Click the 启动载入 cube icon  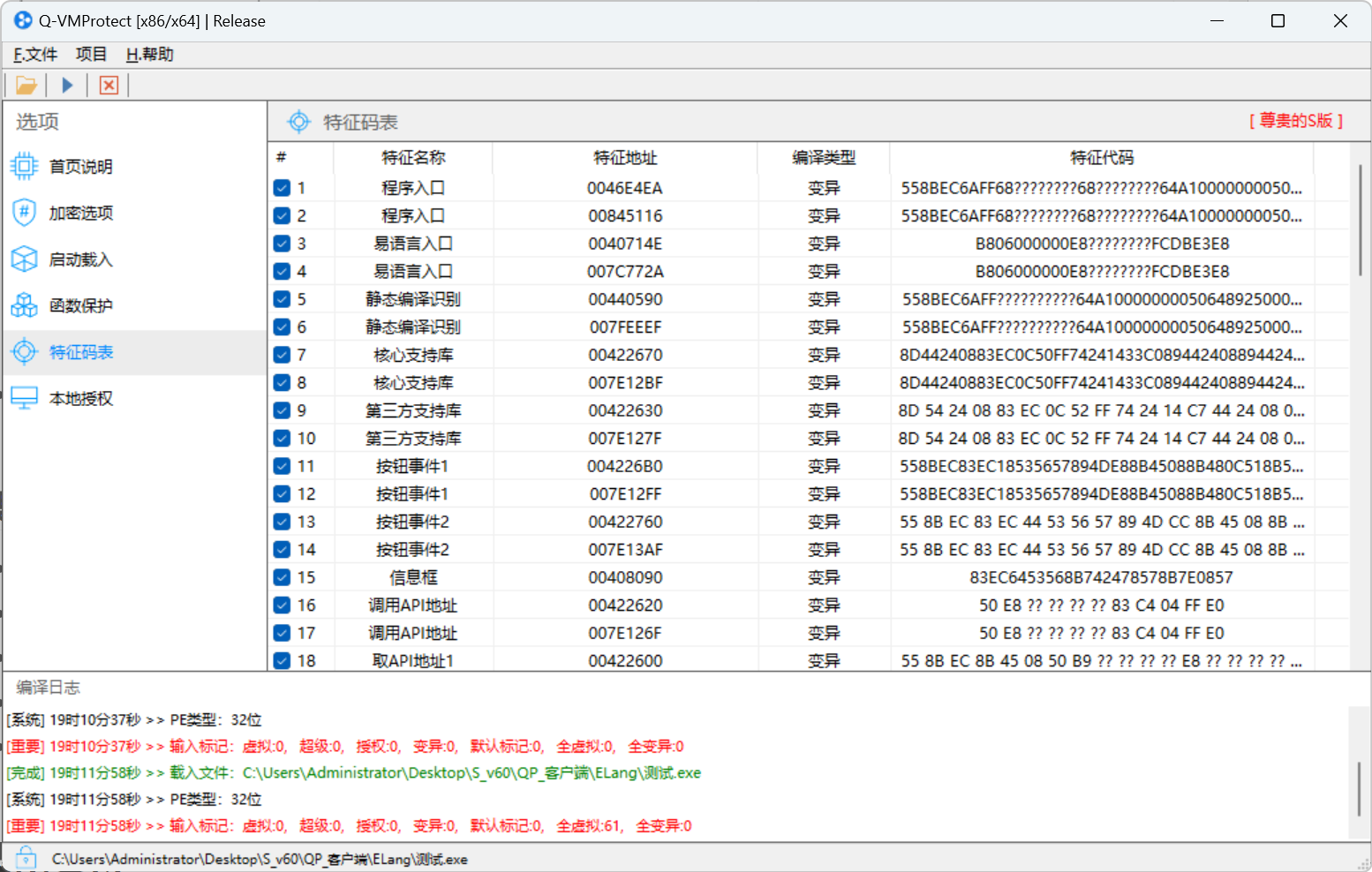tap(24, 259)
